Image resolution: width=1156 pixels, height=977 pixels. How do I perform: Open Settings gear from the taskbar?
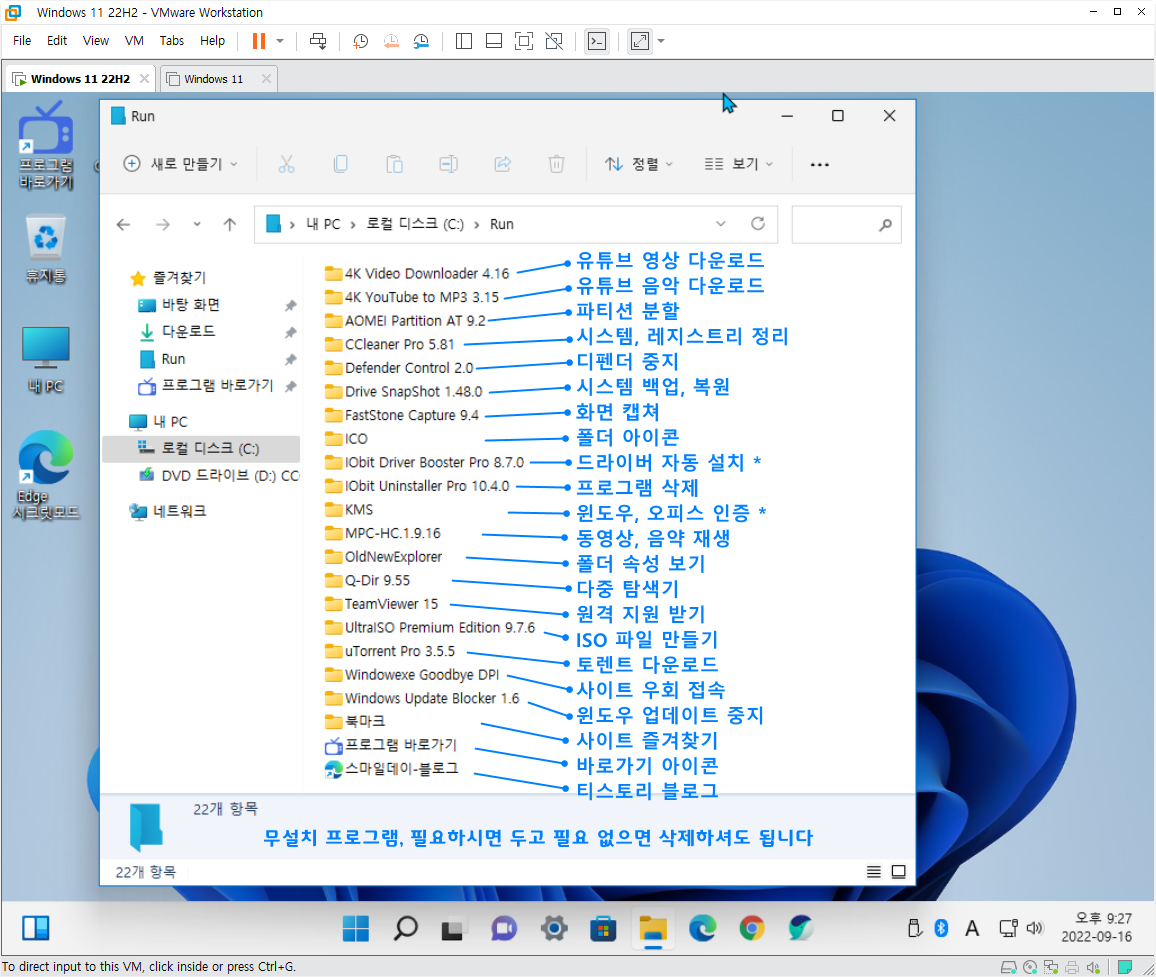click(x=554, y=928)
